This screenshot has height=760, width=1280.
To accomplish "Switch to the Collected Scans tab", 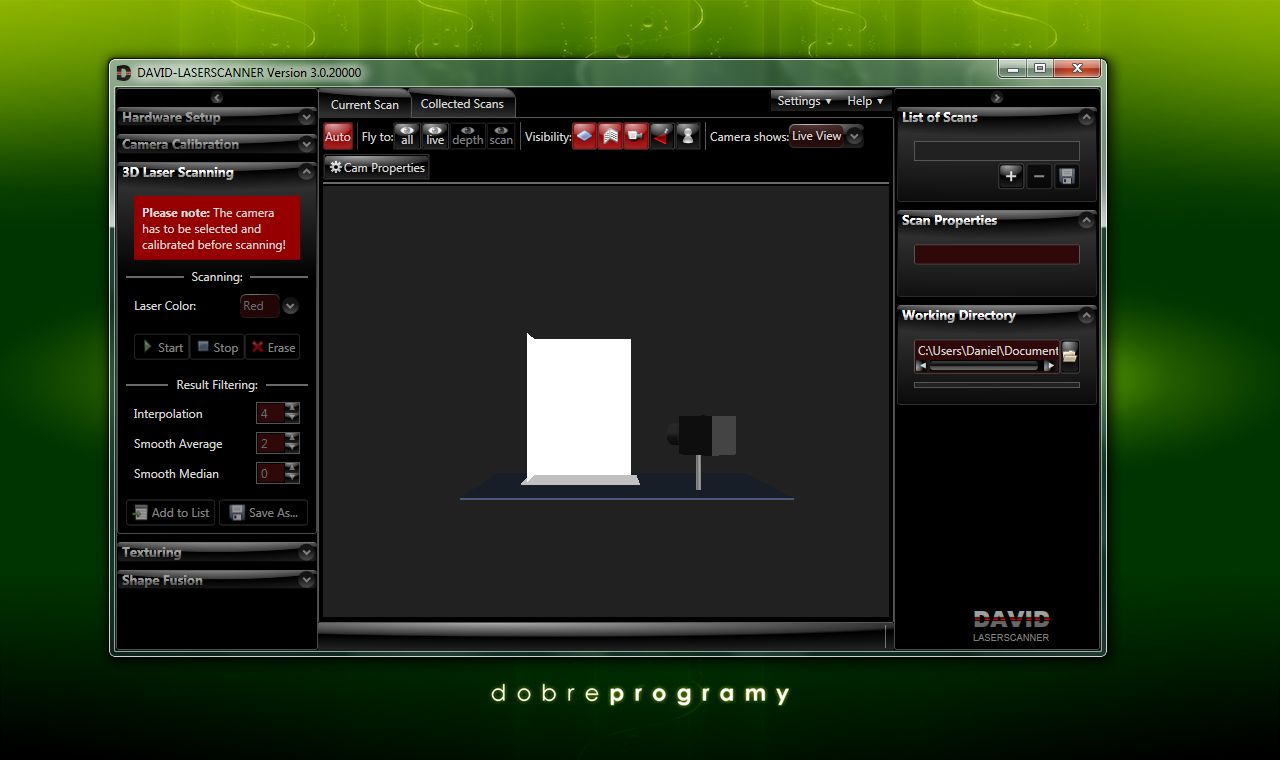I will coord(462,104).
